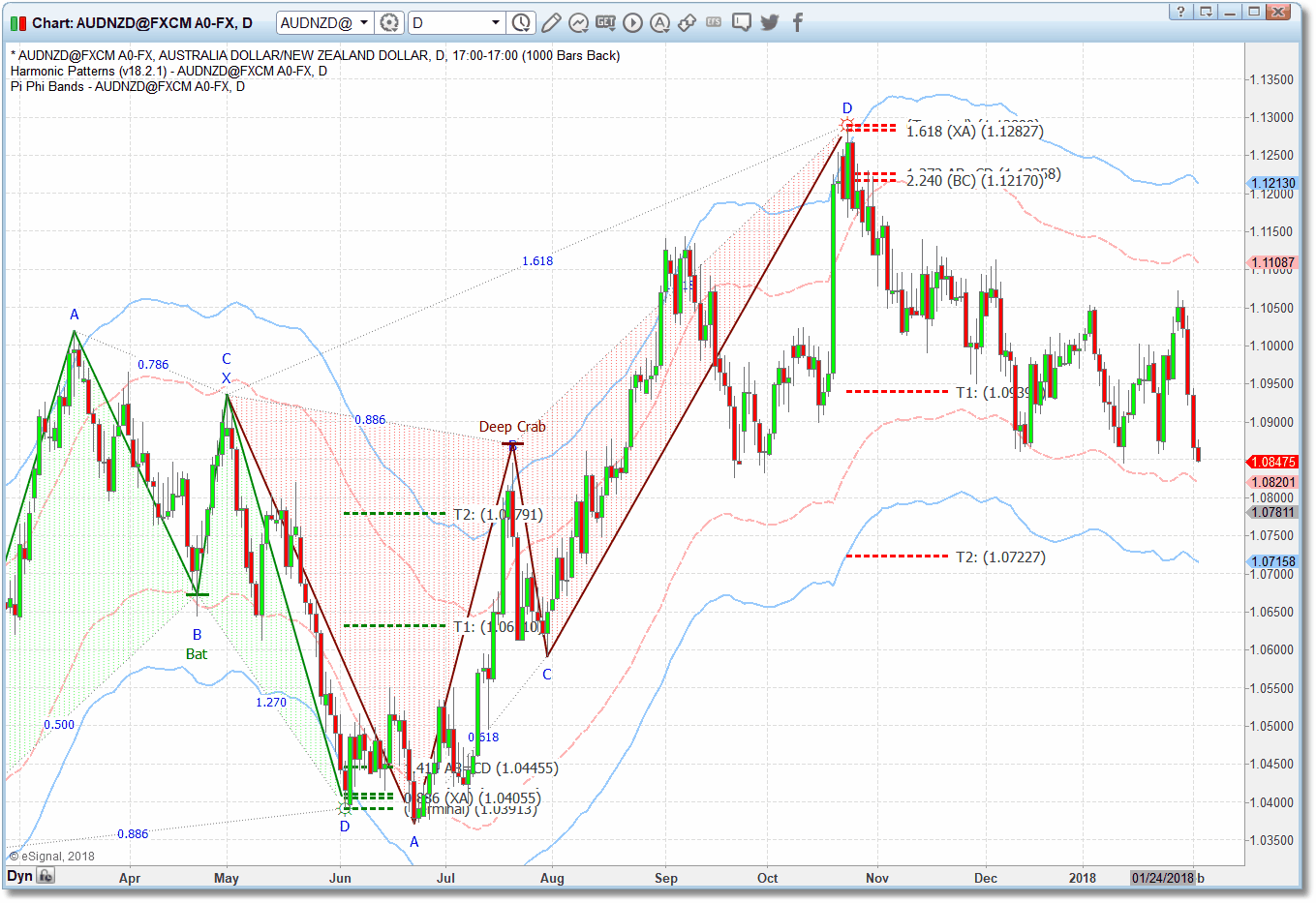Click the pink 1.11087 price tag
The width and height of the screenshot is (1316, 903).
(x=1272, y=262)
